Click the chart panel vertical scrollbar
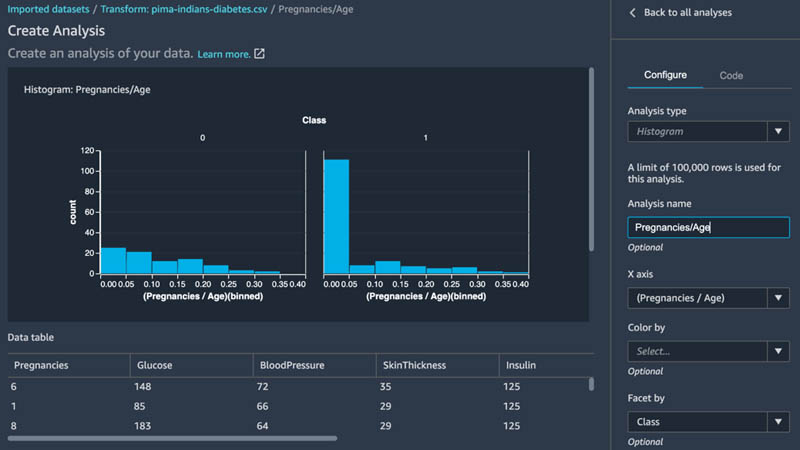This screenshot has height=450, width=800. click(x=591, y=159)
